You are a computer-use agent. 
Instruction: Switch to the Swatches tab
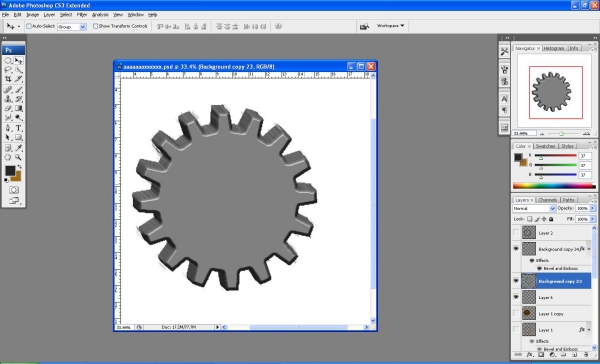tap(546, 146)
